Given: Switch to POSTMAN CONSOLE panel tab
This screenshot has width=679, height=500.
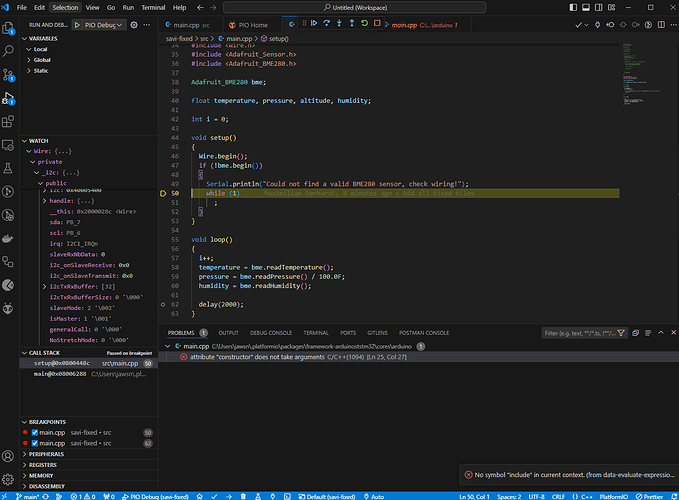Looking at the screenshot, I should [x=424, y=333].
